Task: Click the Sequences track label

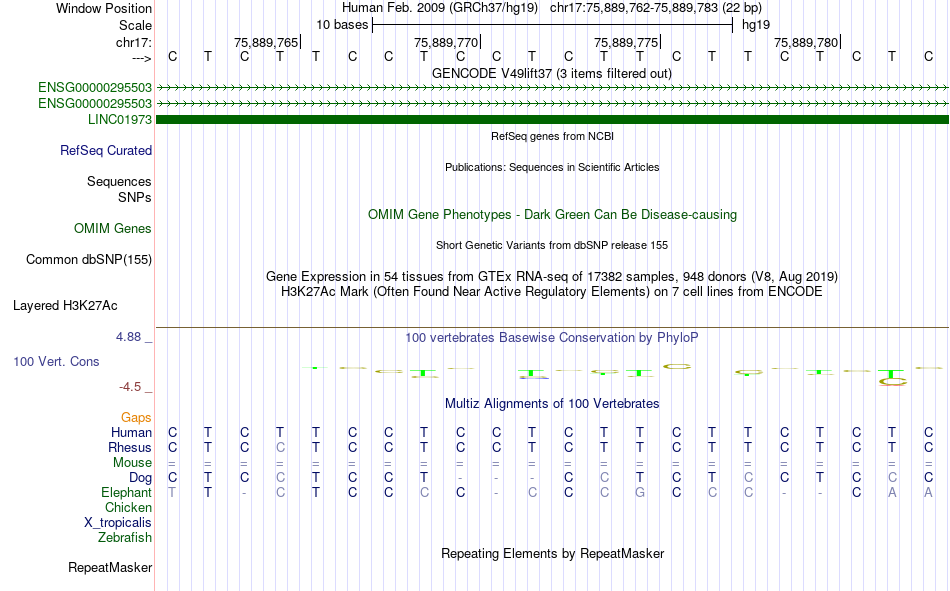Action: tap(119, 181)
